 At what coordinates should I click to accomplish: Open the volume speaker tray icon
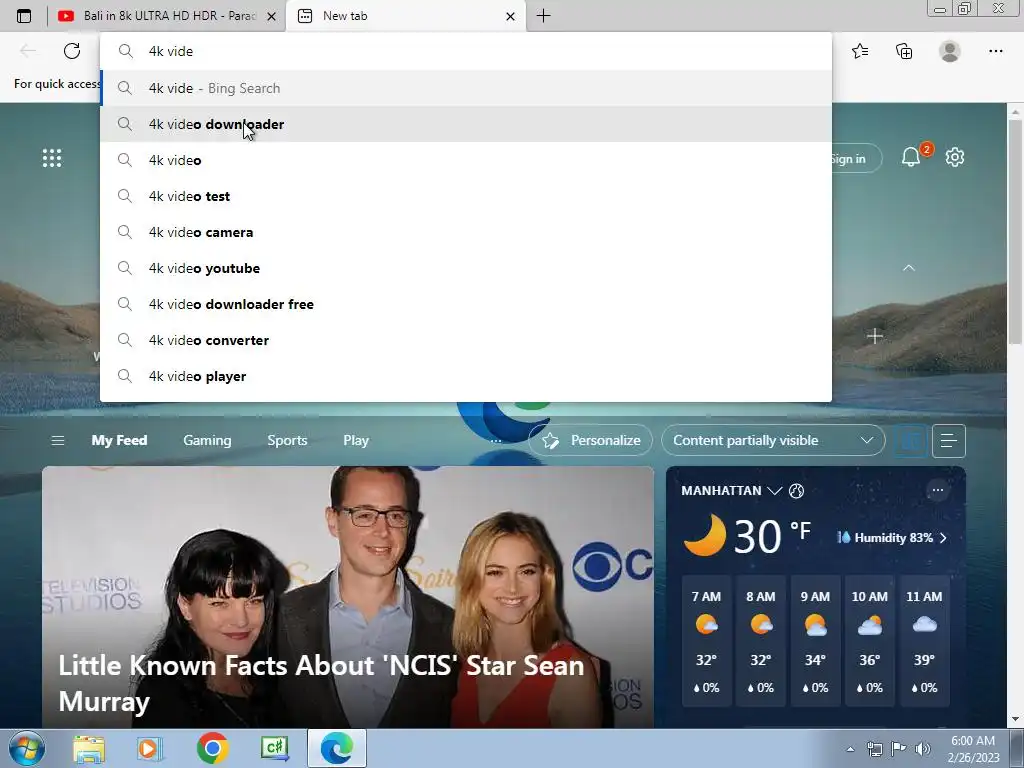923,749
